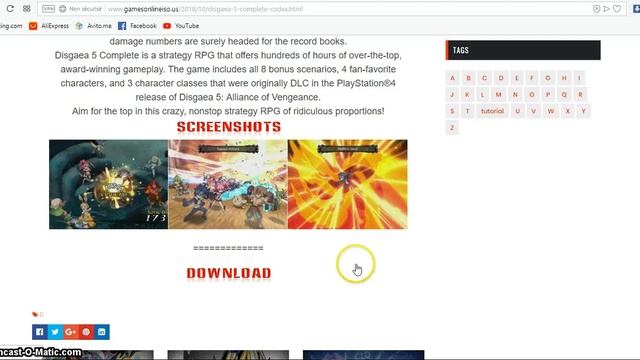The width and height of the screenshot is (640, 360).
Task: Open the globe site-info icon beside 'Non sécurisé'
Action: click(62, 9)
